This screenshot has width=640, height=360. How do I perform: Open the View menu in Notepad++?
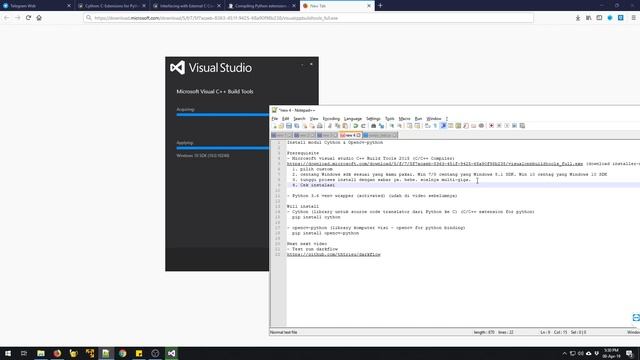[x=314, y=119]
